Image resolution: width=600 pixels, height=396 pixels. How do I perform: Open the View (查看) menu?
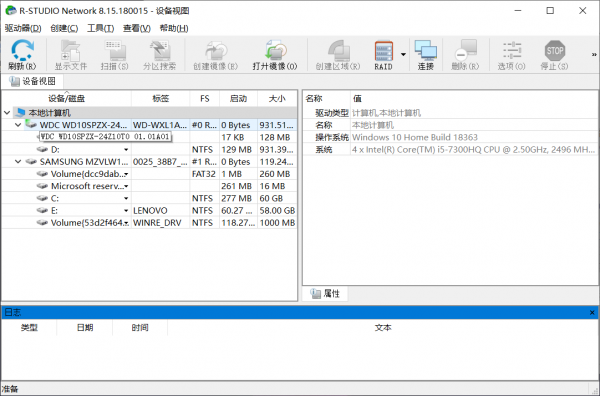[x=137, y=28]
